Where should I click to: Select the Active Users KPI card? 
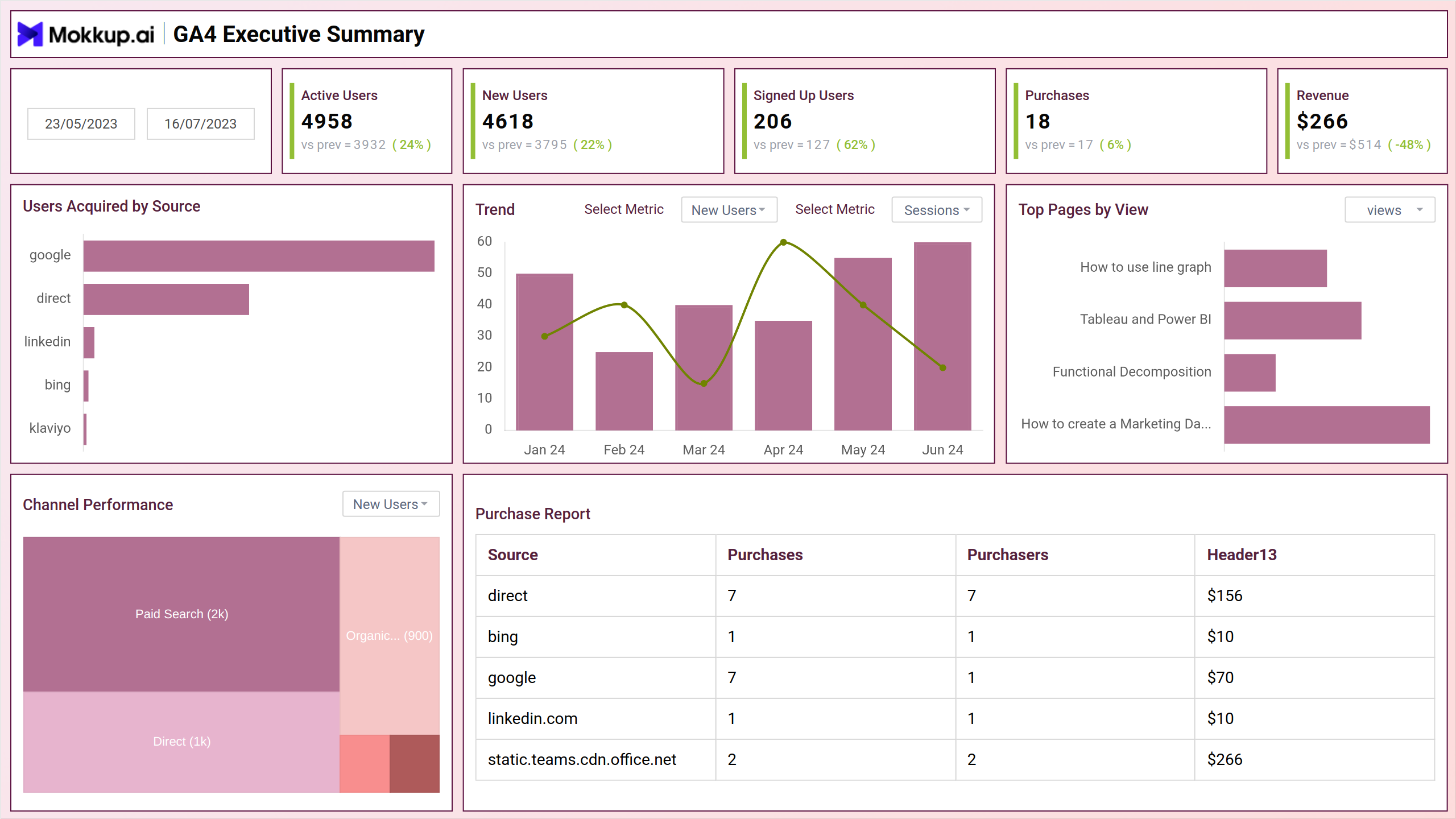point(367,121)
